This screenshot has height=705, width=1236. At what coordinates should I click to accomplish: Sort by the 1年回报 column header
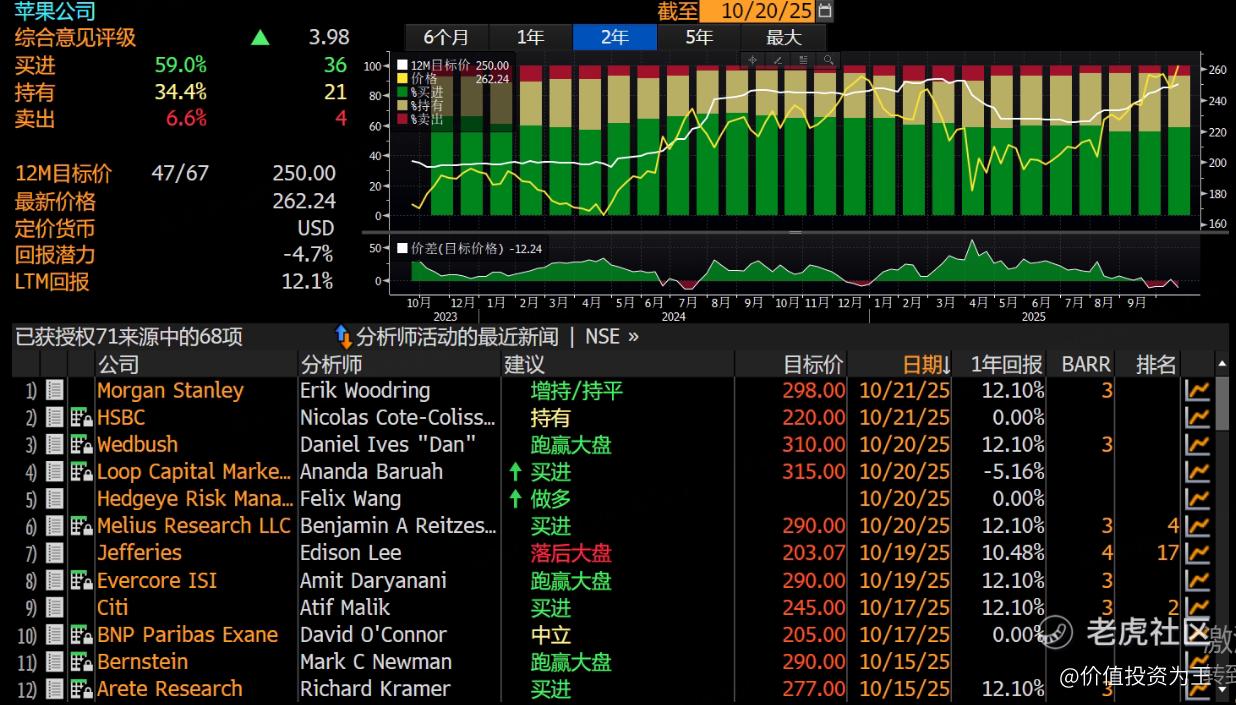coord(1006,364)
